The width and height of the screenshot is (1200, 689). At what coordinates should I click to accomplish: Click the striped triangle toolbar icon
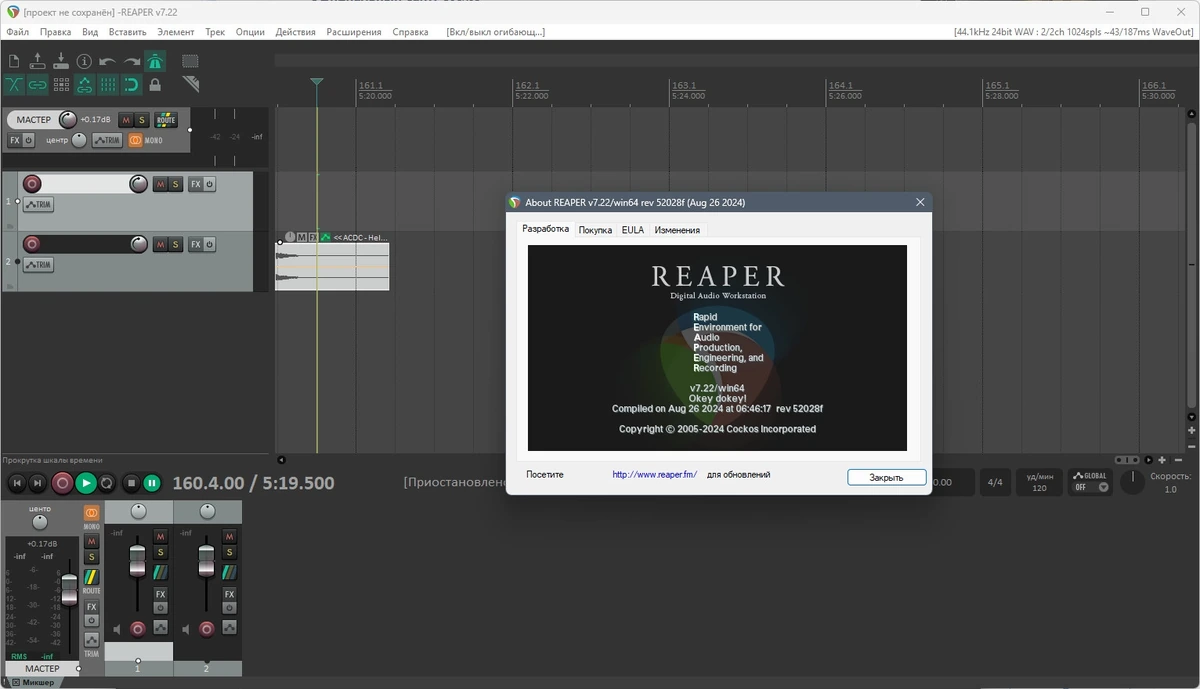190,85
